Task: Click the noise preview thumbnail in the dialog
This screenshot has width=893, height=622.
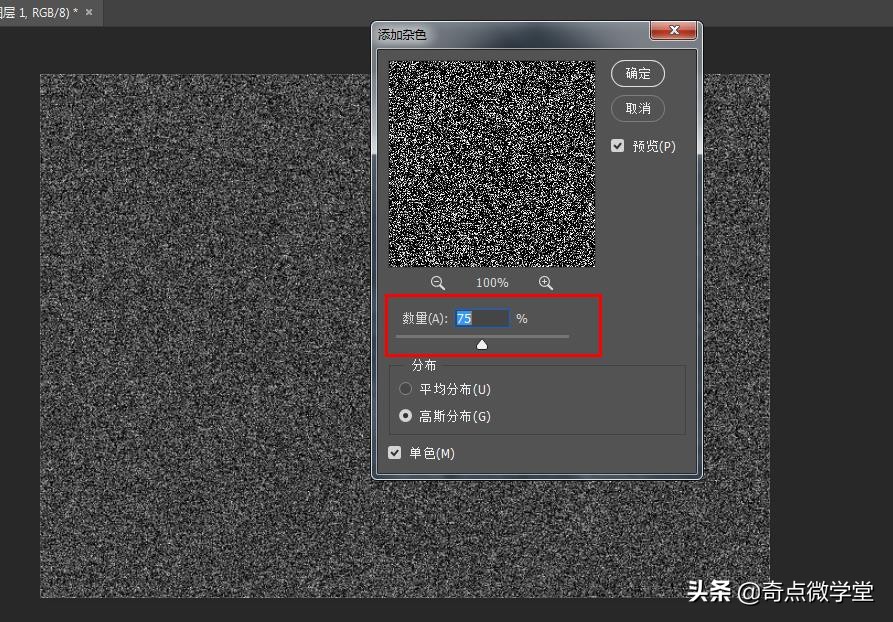Action: click(x=490, y=165)
